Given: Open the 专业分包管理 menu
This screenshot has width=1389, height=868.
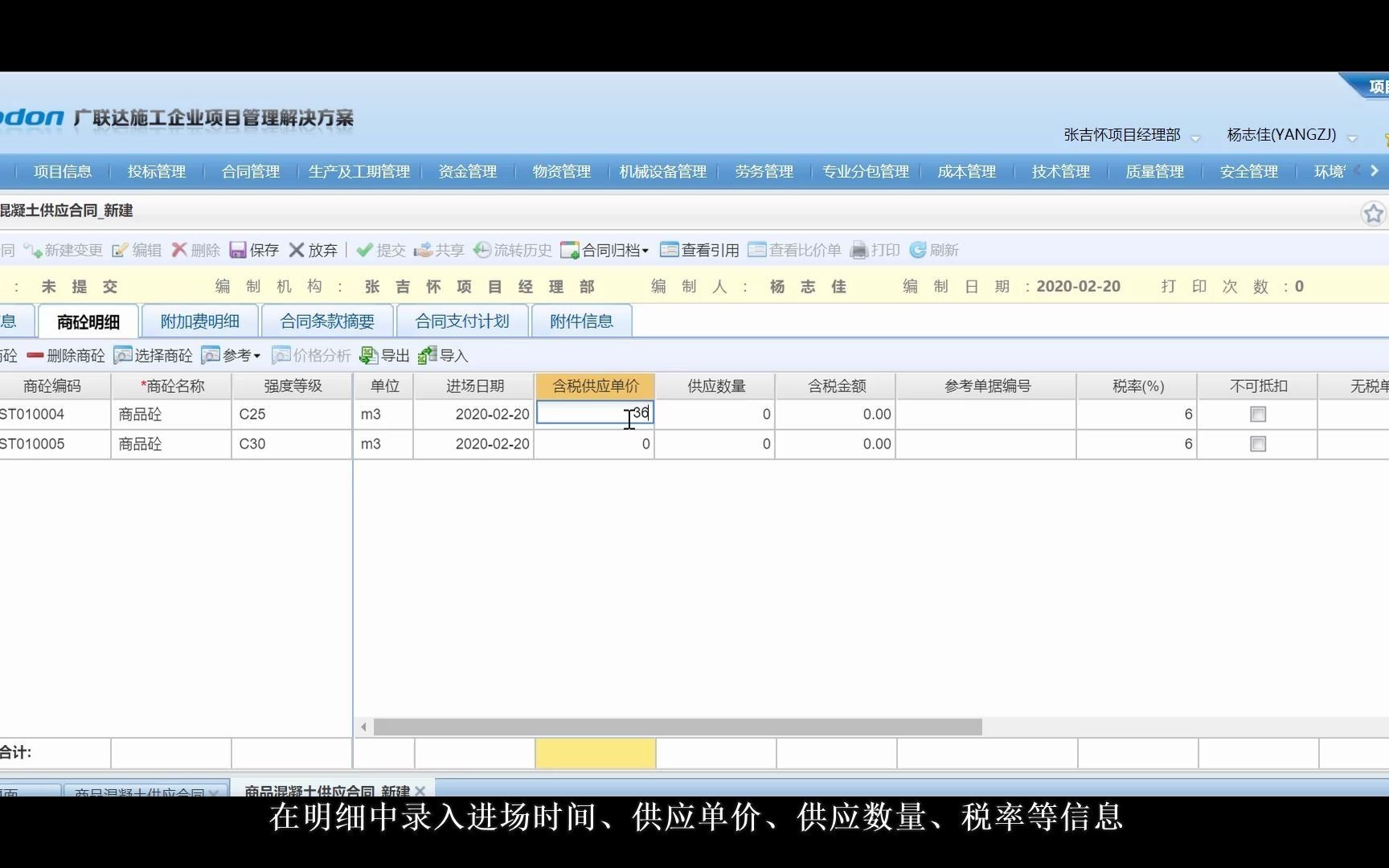Looking at the screenshot, I should pyautogui.click(x=866, y=171).
